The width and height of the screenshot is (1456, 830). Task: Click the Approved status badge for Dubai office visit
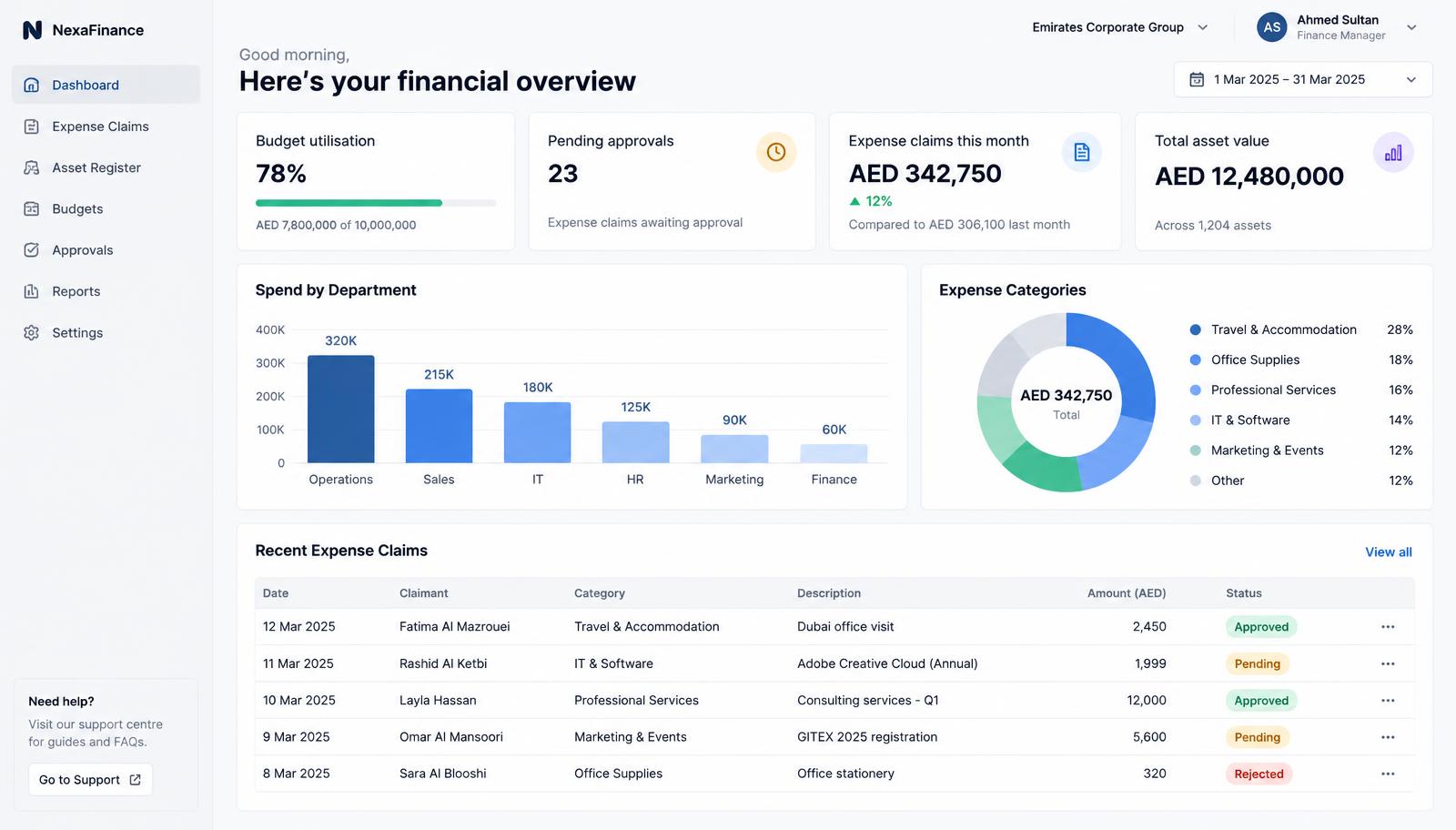1260,627
